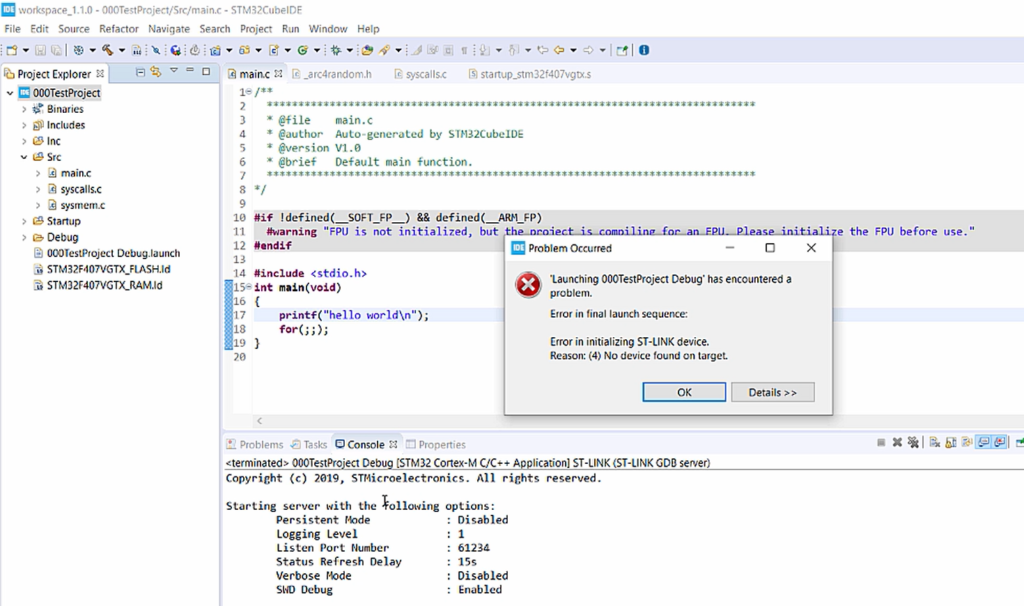
Task: Open Project Explorer View Menu triangle
Action: click(x=174, y=71)
